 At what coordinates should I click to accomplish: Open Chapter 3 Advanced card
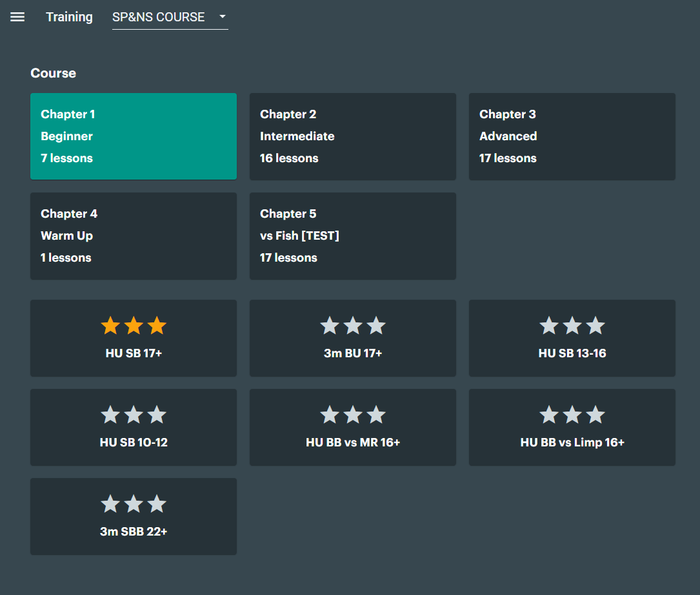pyautogui.click(x=572, y=136)
